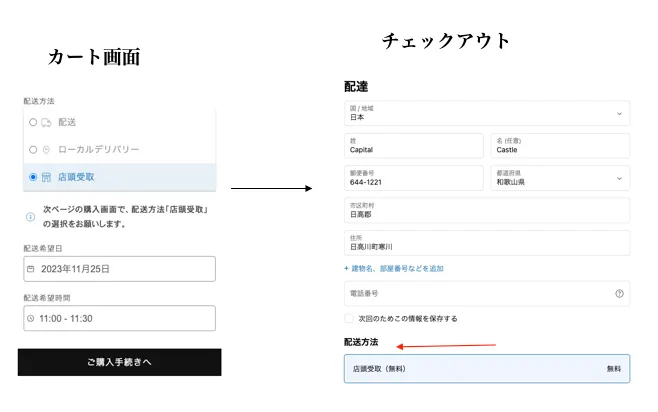Click the delivery truck icon beside 配送
Viewport: 658px width, 412px height.
tap(46, 122)
